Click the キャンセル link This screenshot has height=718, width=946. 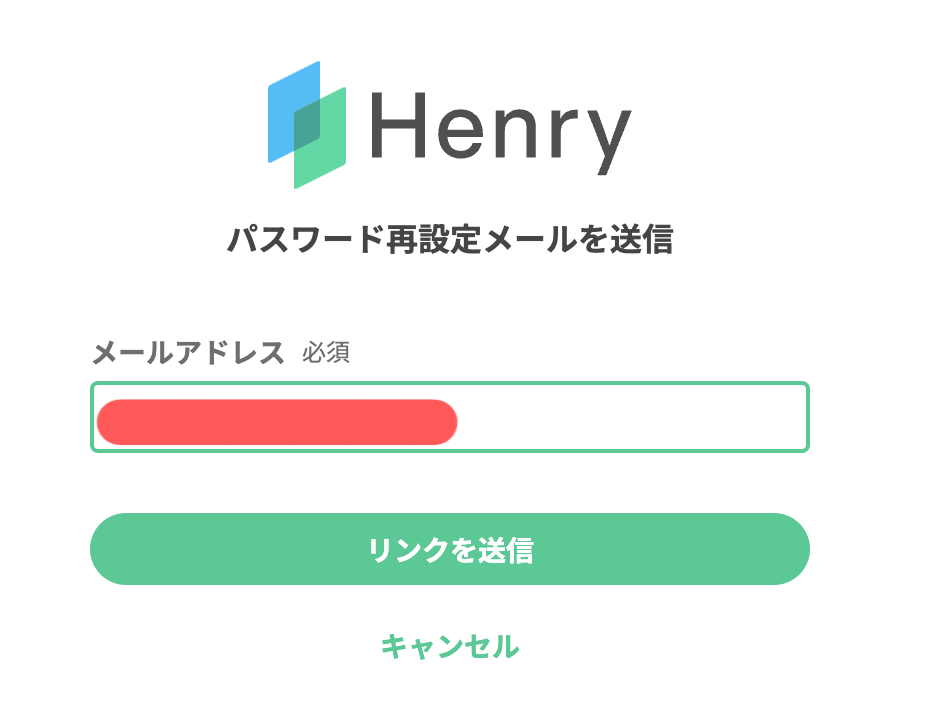(x=449, y=646)
